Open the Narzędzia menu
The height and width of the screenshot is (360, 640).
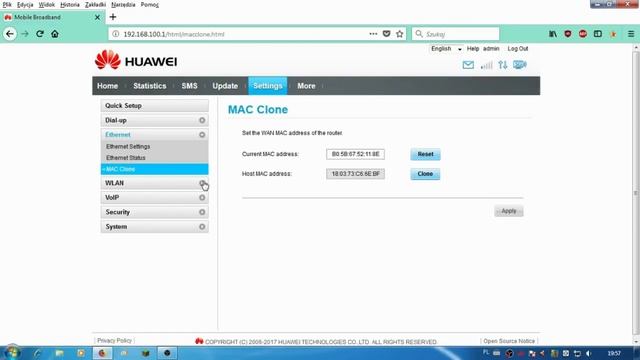[123, 4]
